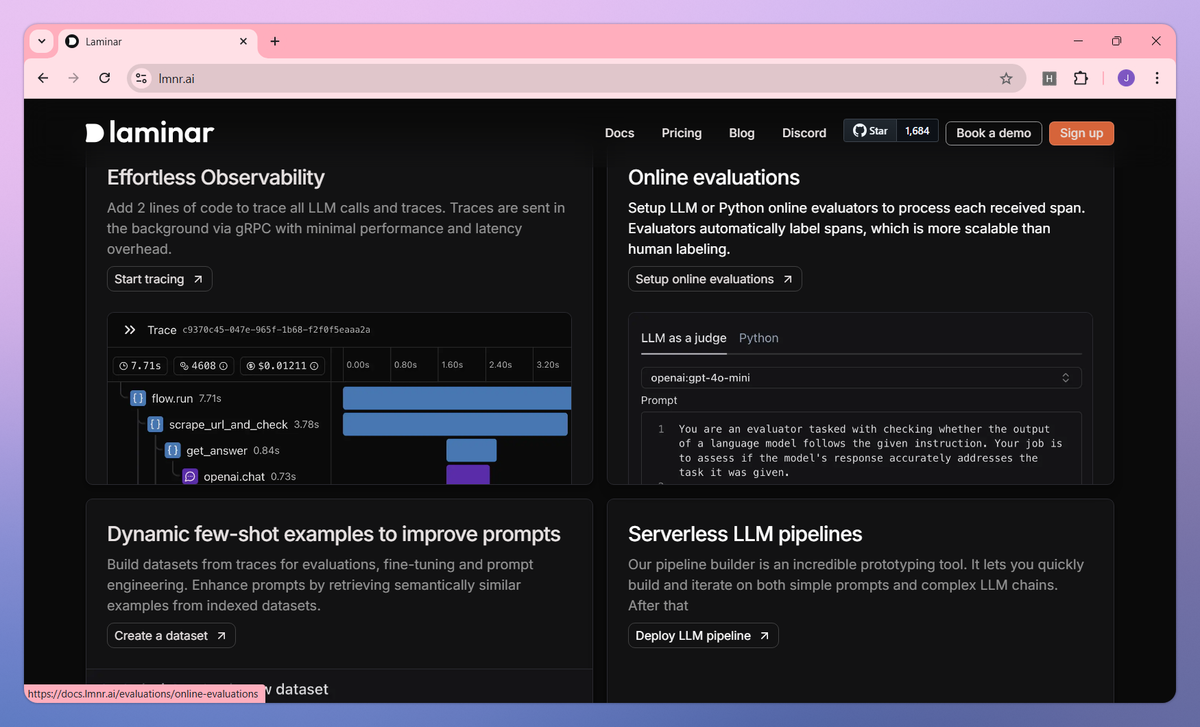Click the arrow icon in Deploy LLM pipeline
The height and width of the screenshot is (727, 1200).
tap(764, 635)
